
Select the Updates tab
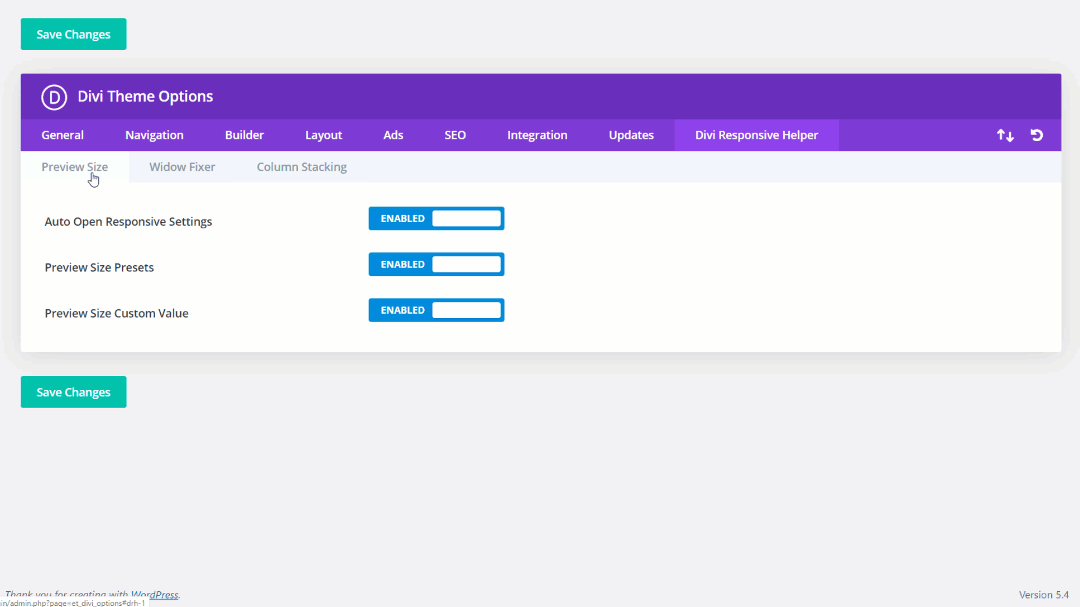point(631,135)
